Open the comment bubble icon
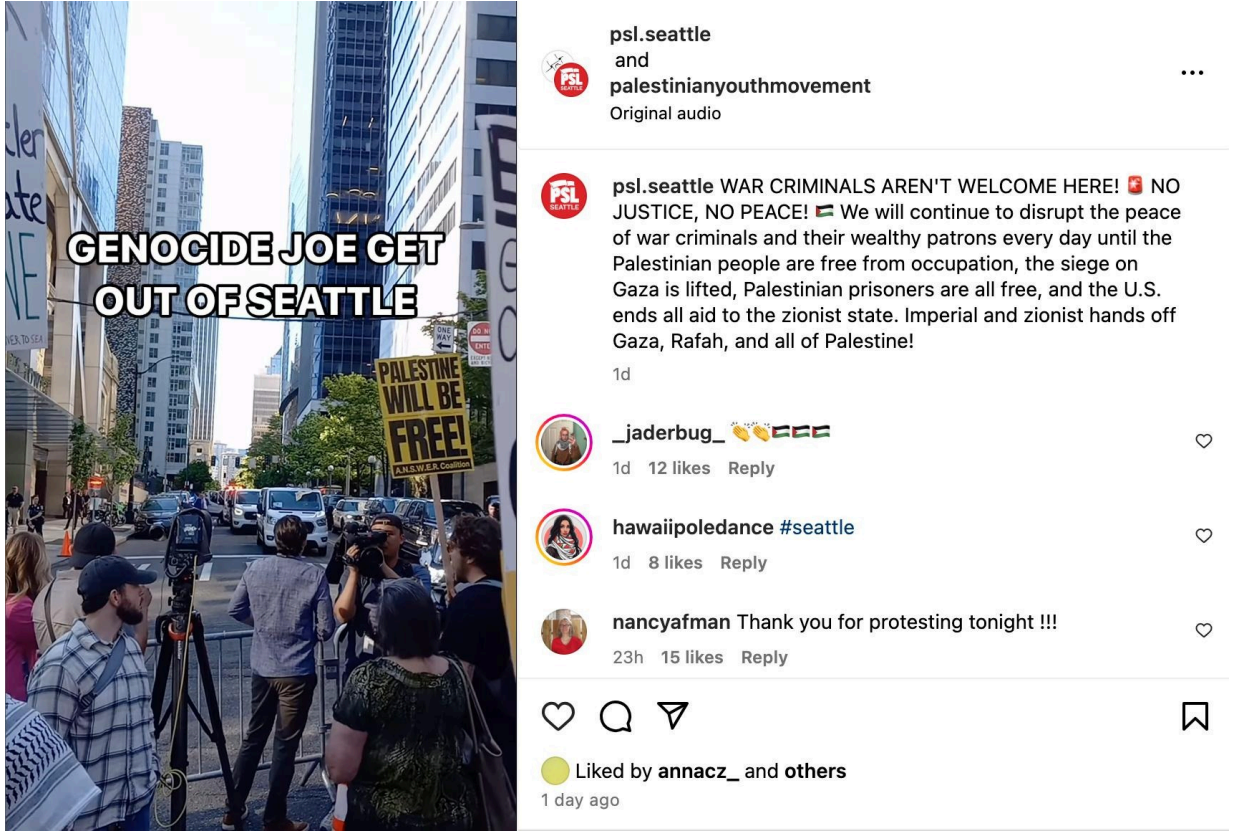The image size is (1256, 838). pyautogui.click(x=616, y=715)
